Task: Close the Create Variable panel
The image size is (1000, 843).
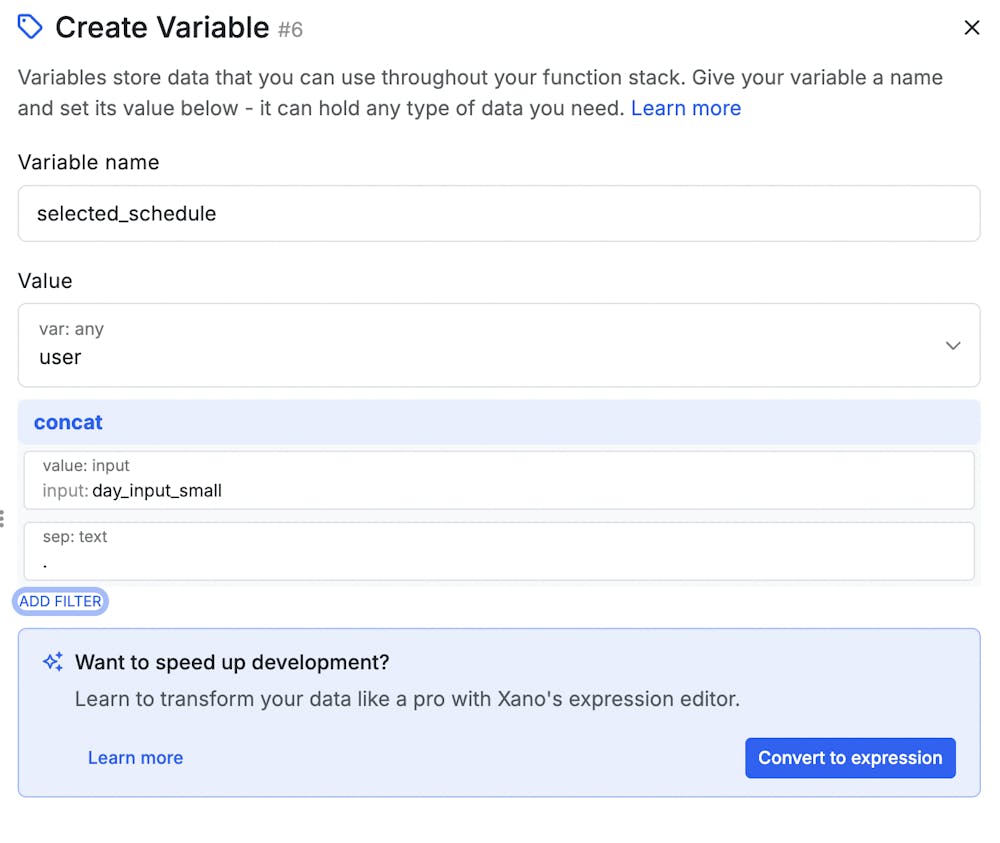Action: 971,27
